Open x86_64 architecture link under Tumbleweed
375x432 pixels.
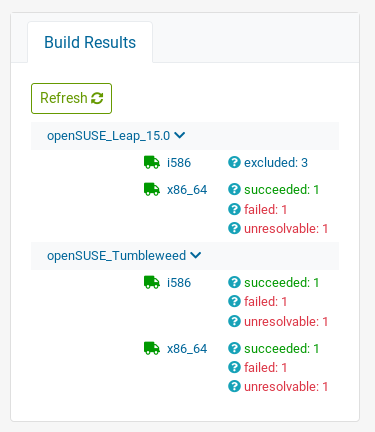click(187, 349)
